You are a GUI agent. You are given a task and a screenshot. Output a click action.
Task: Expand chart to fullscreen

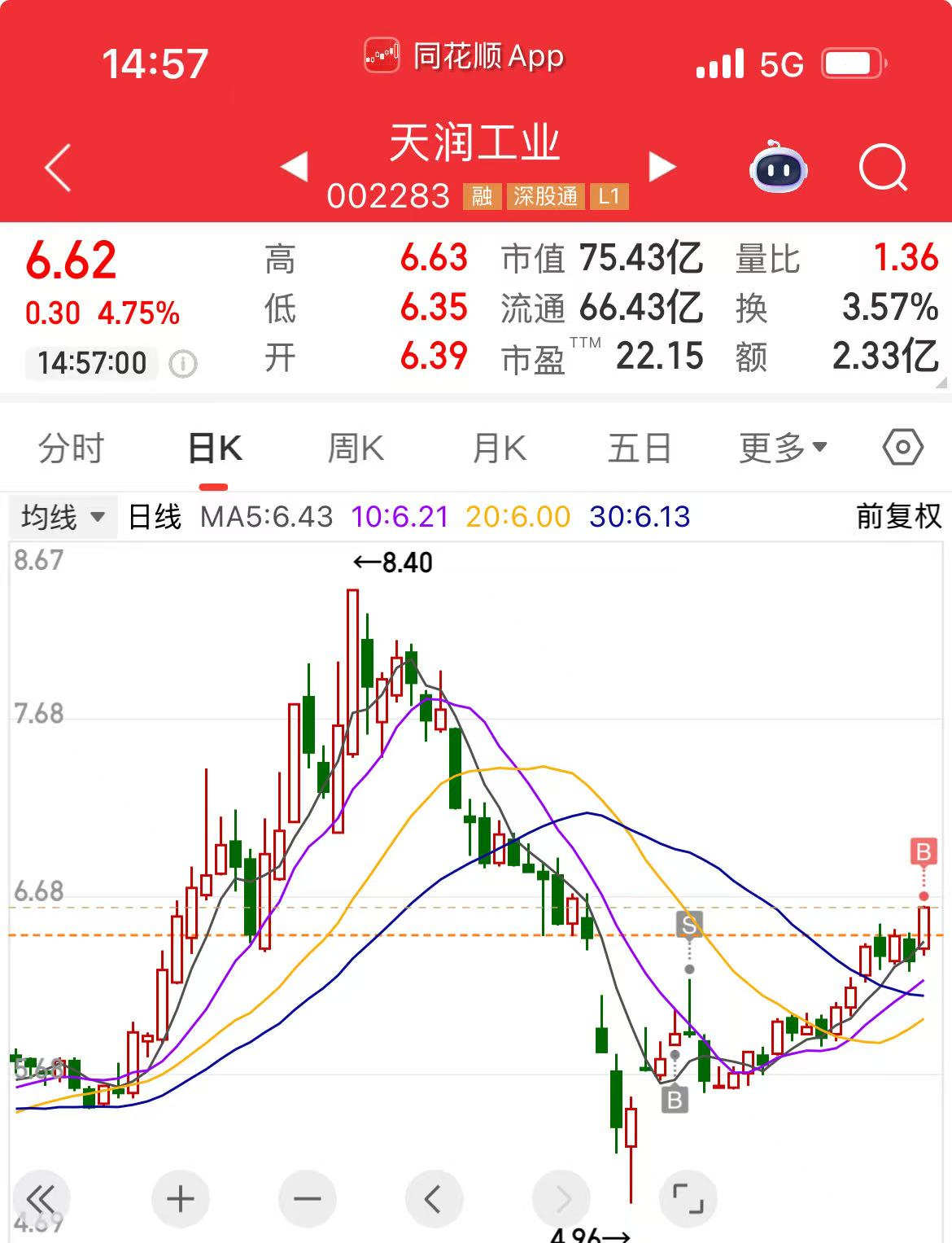coord(688,1199)
